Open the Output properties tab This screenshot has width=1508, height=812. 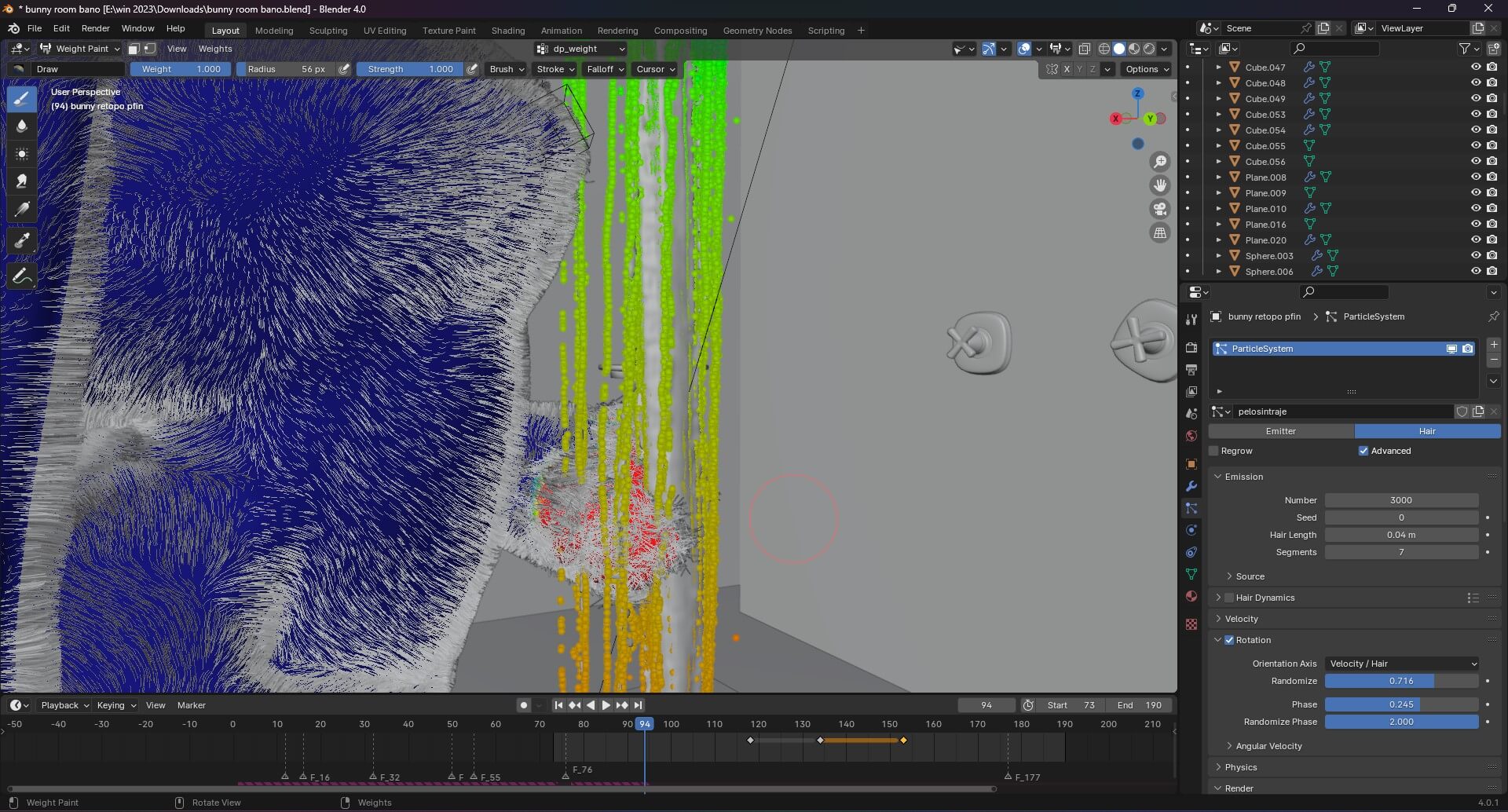click(1191, 370)
